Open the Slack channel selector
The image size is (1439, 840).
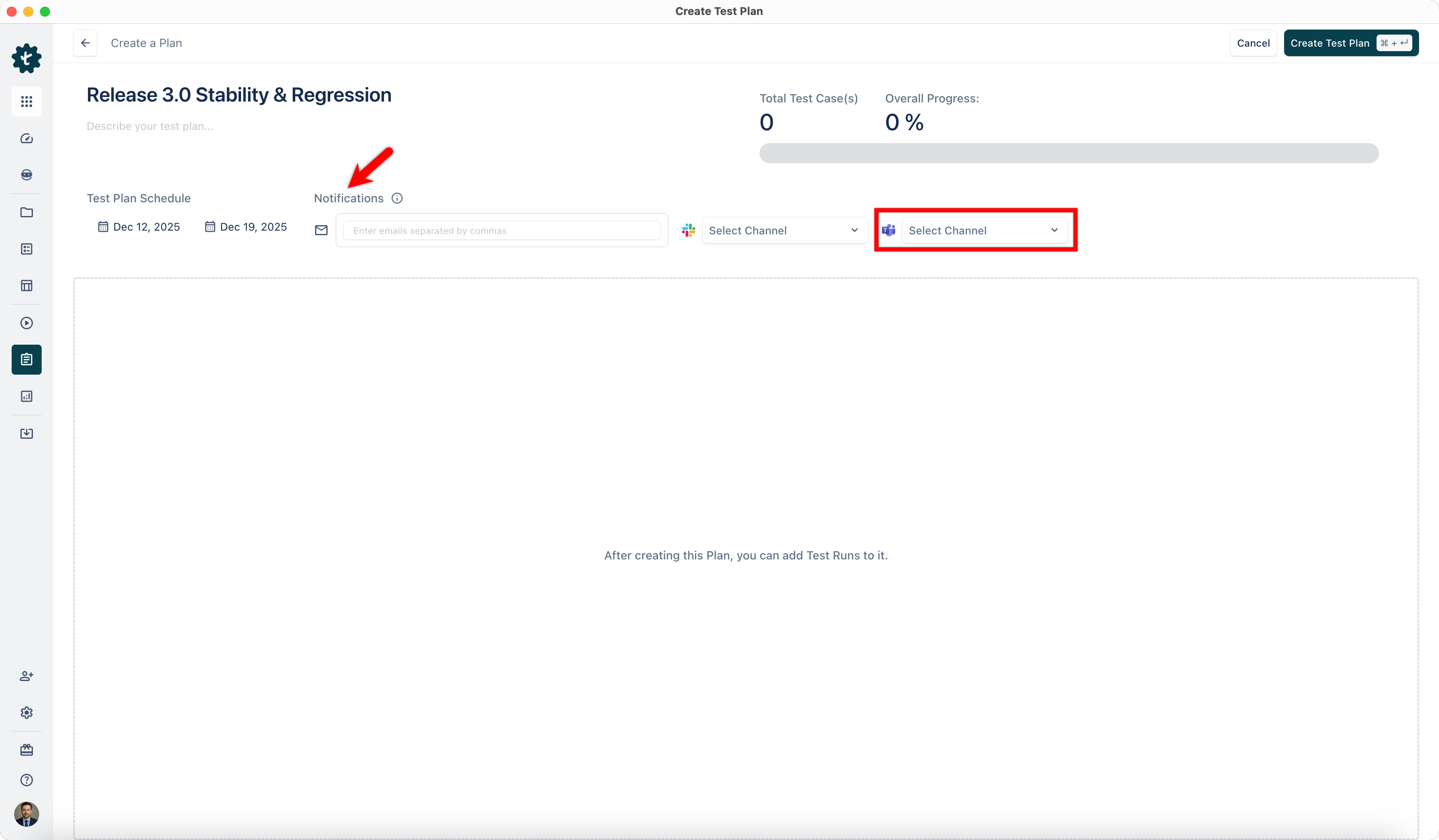[x=784, y=230]
